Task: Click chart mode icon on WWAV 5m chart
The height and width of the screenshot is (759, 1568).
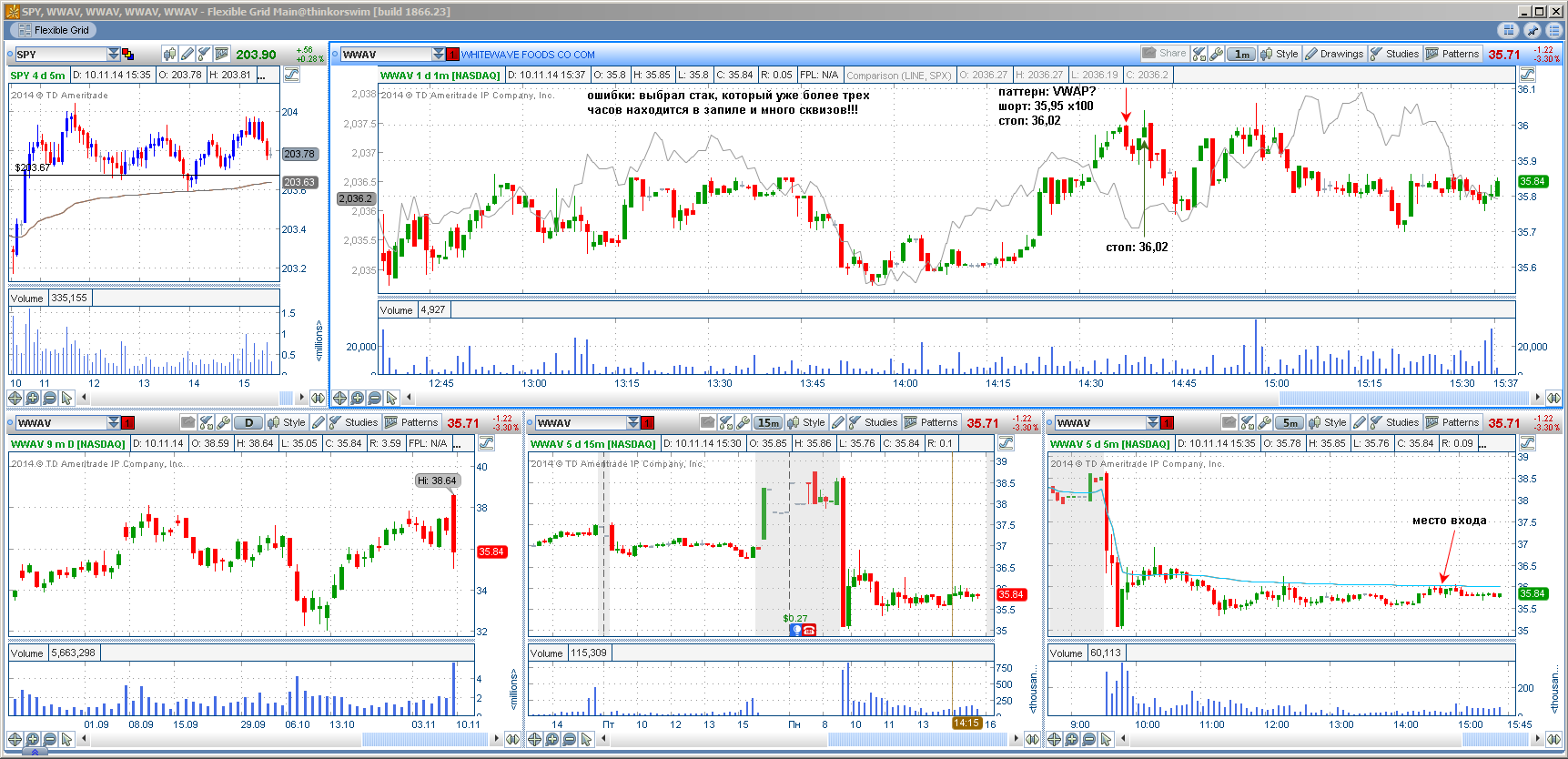Action: tap(1527, 443)
